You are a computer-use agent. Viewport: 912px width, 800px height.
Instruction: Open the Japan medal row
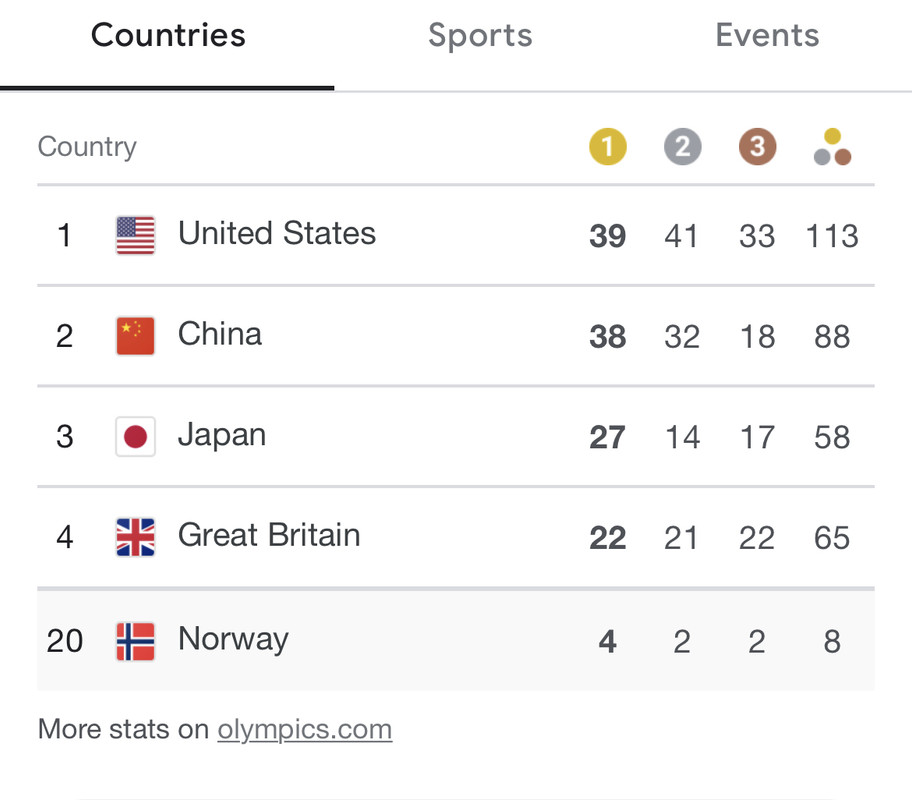[x=456, y=436]
